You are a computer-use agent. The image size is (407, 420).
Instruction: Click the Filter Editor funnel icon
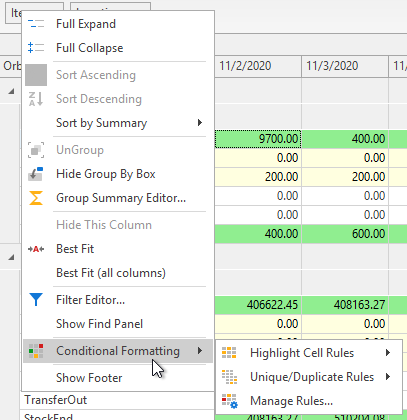(36, 300)
